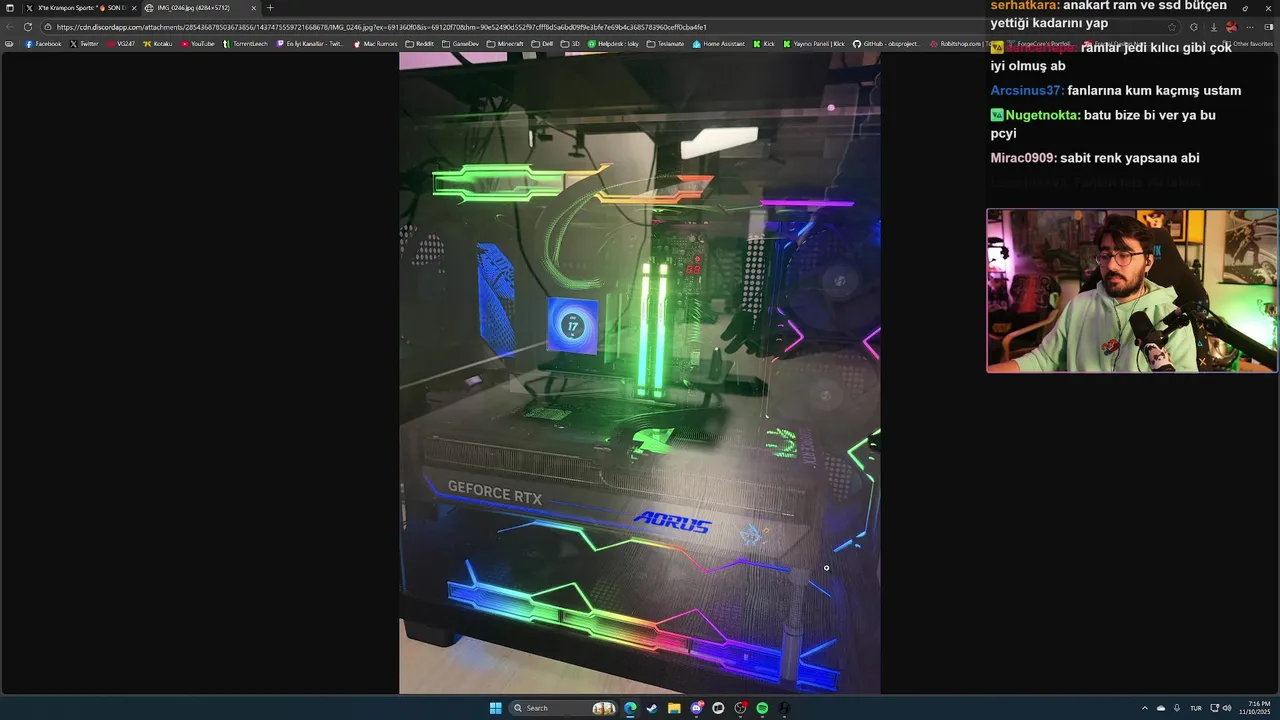Open the Helpdesk bookmark
The image size is (1280, 720).
pyautogui.click(x=613, y=44)
